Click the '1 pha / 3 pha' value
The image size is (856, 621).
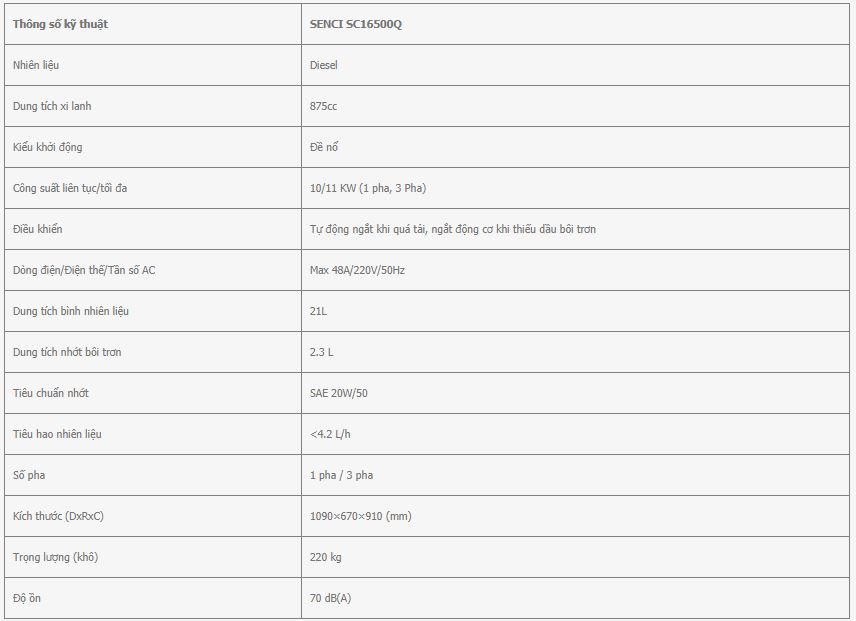point(341,475)
